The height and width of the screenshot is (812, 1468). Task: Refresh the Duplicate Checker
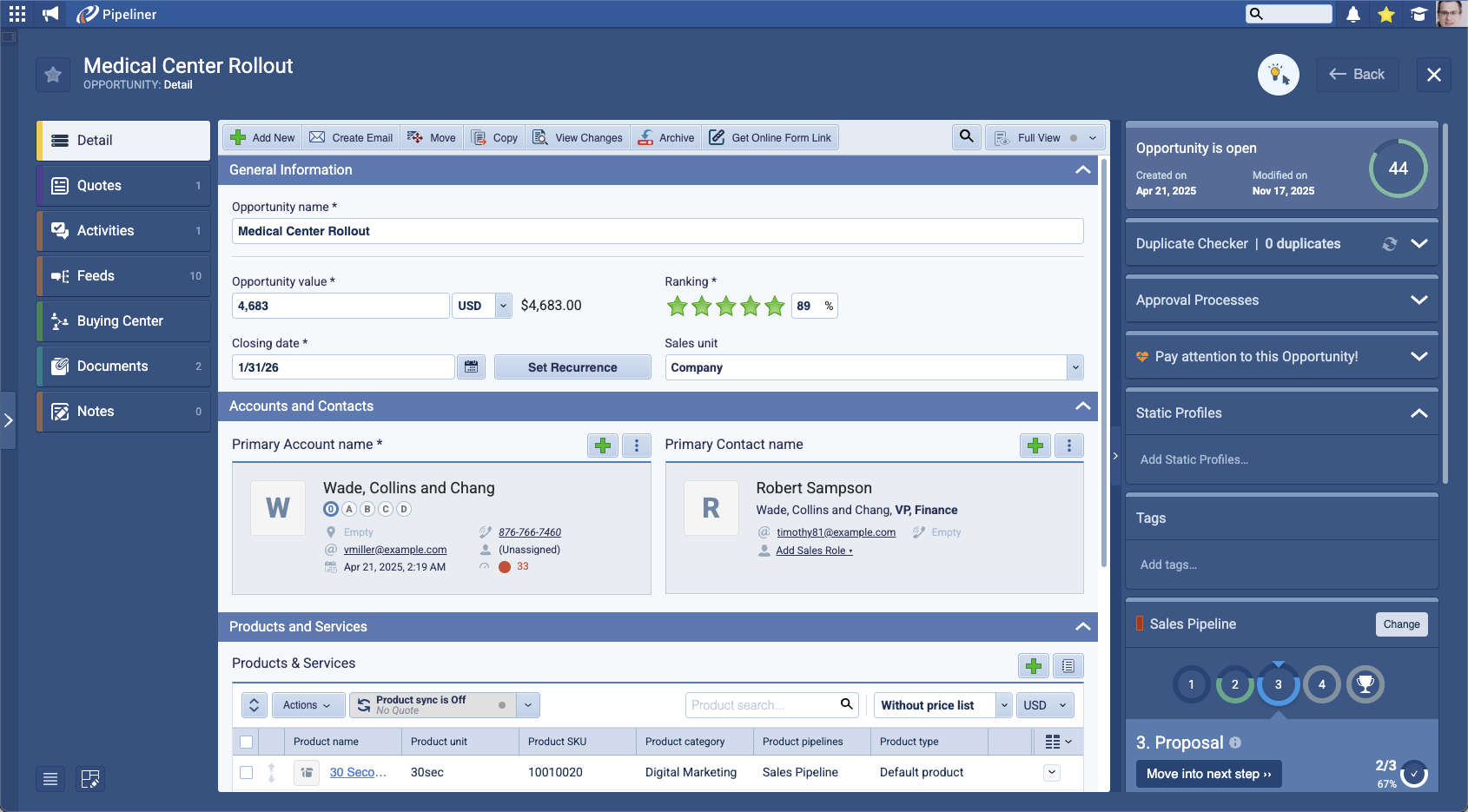point(1389,244)
